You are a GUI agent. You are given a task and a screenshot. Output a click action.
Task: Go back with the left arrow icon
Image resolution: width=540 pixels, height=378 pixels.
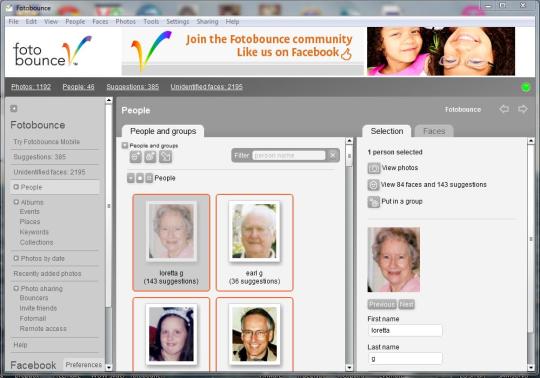point(504,109)
